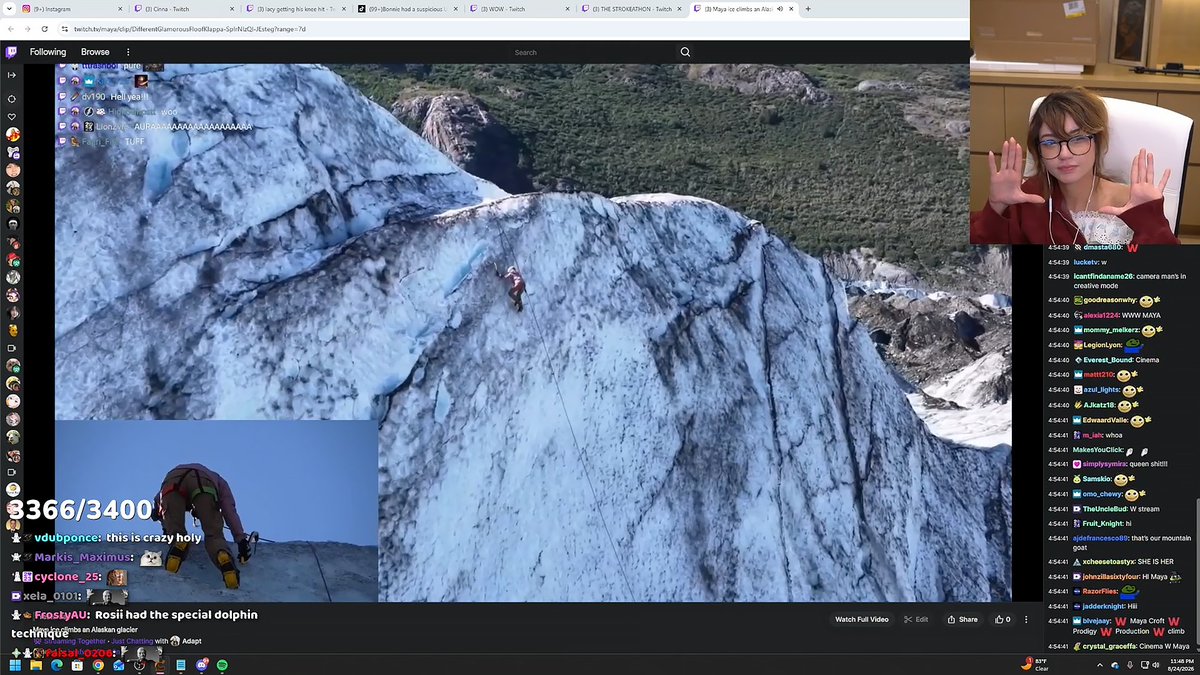Viewport: 1200px width, 675px height.
Task: Click the site info icon in the address bar
Action: coord(65,29)
